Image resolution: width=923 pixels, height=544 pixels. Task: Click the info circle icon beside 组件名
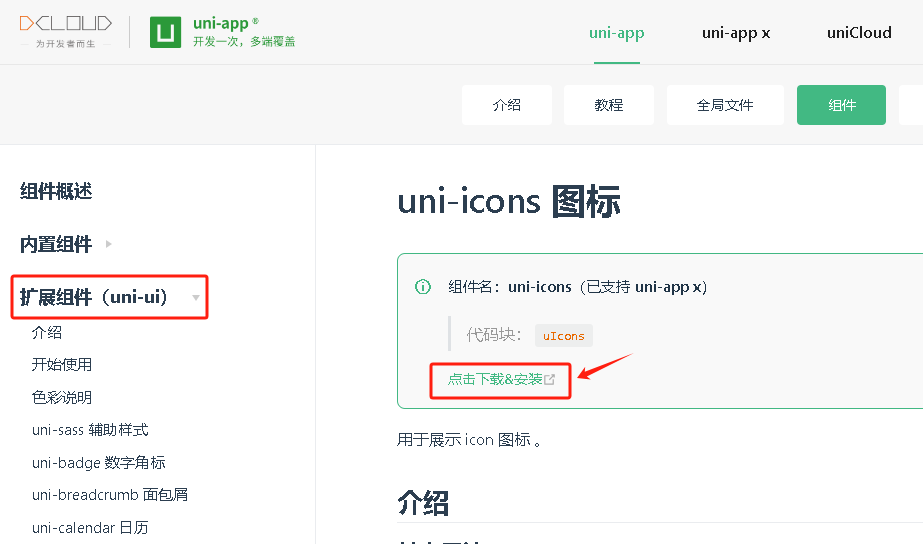tap(423, 287)
